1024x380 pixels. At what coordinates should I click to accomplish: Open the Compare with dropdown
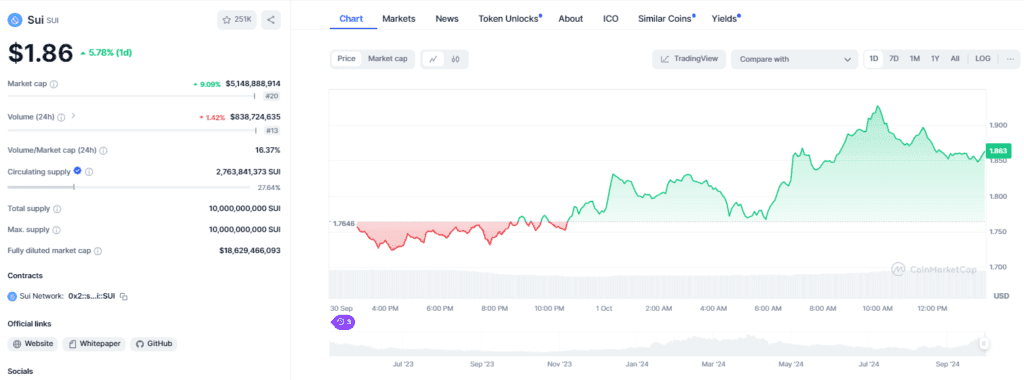(x=794, y=59)
